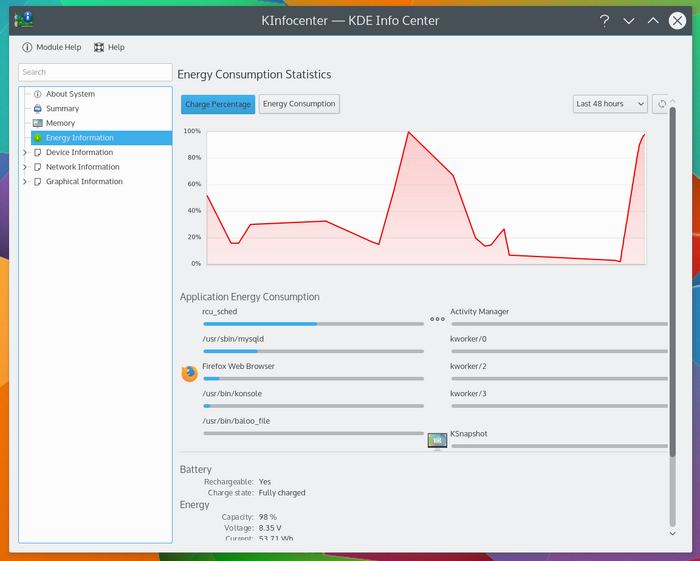Expand the Graphical Information tree node

pyautogui.click(x=25, y=182)
